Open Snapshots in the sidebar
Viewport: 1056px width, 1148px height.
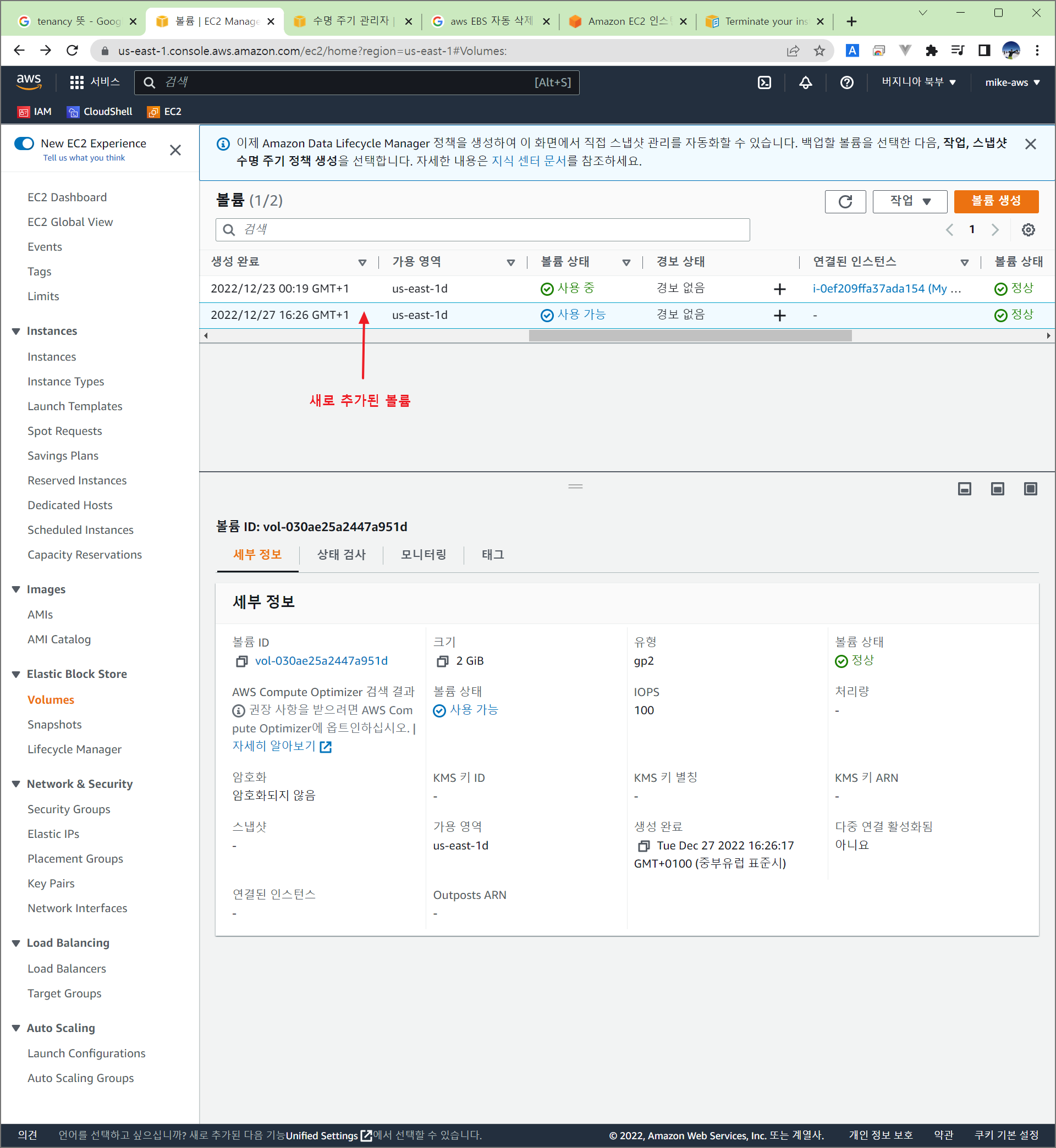[x=54, y=725]
